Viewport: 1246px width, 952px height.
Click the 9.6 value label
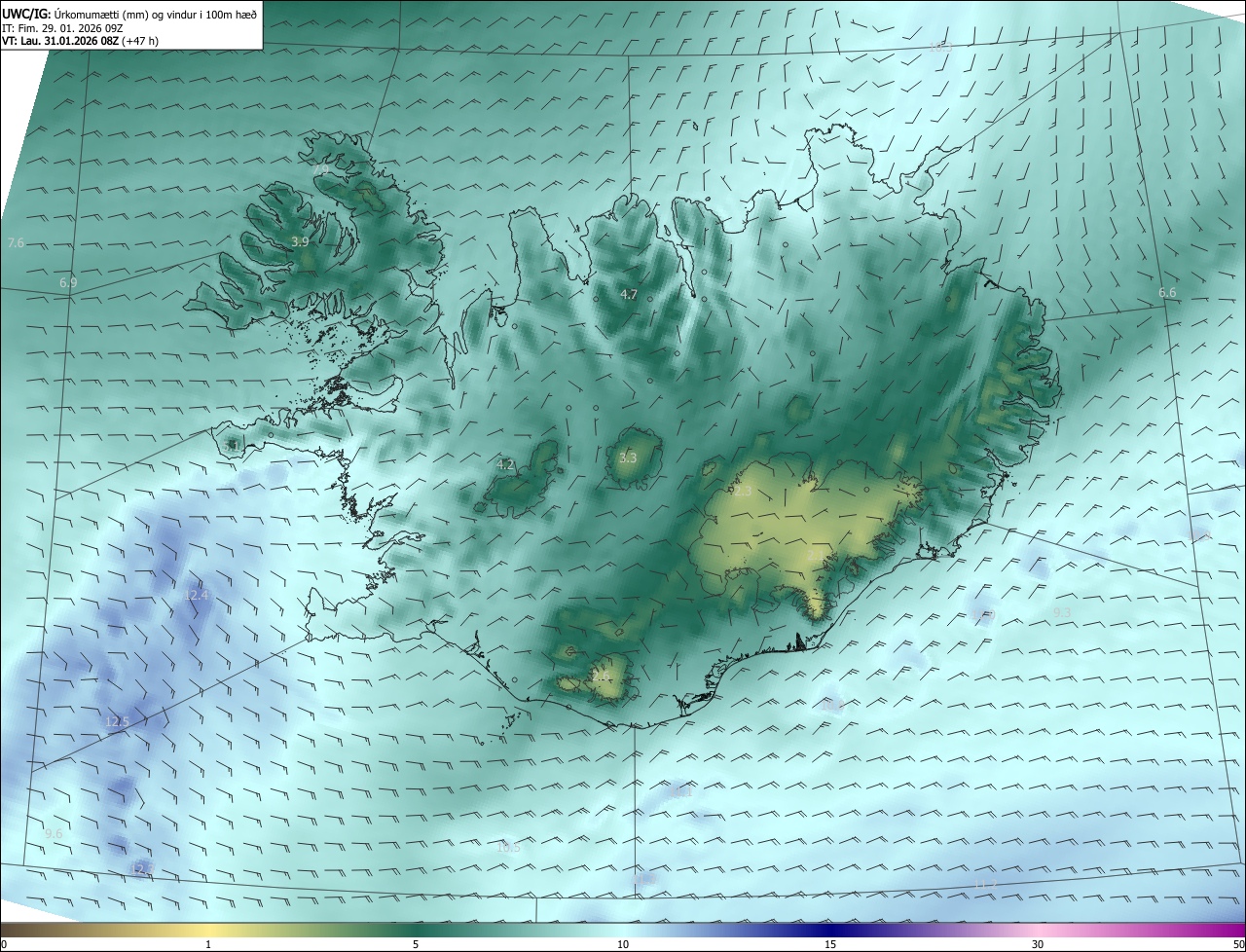(54, 834)
